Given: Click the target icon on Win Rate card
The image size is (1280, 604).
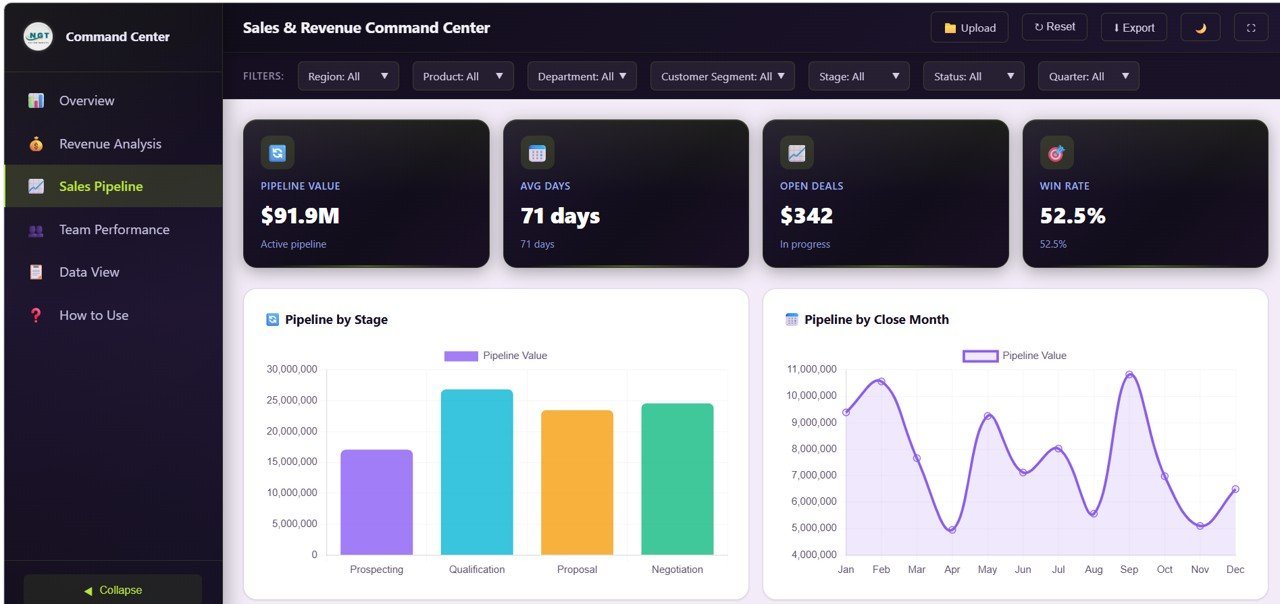Looking at the screenshot, I should 1056,152.
